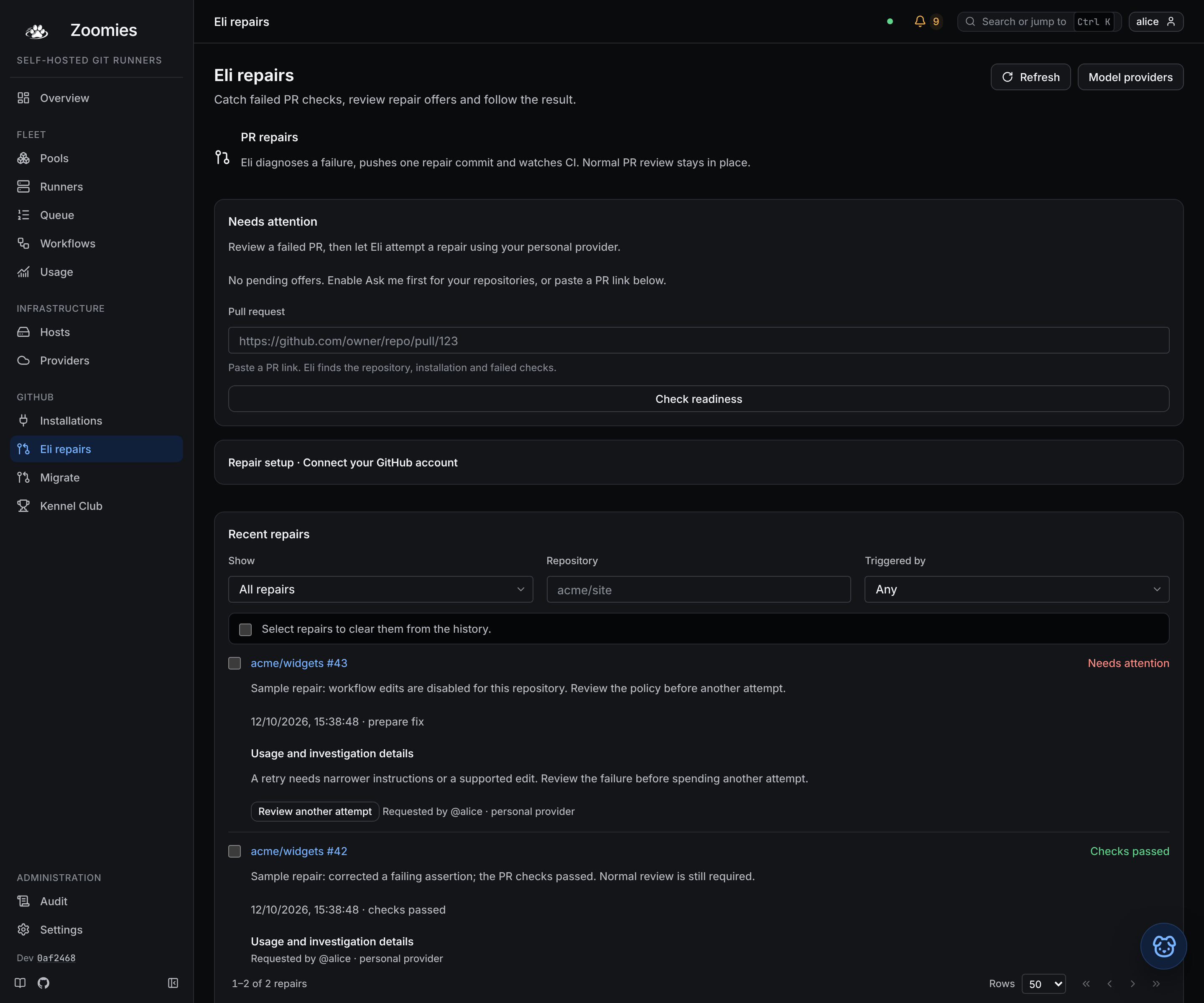Click the Repository filter input field
The image size is (1204, 1003).
[x=698, y=589]
